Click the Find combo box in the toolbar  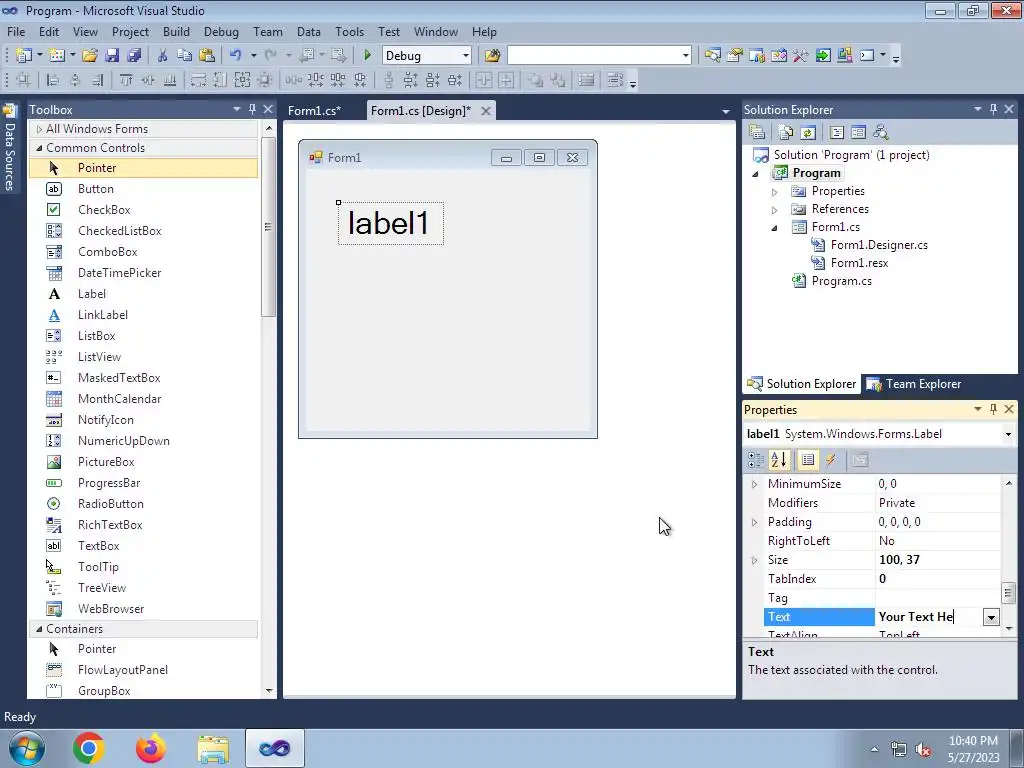599,56
